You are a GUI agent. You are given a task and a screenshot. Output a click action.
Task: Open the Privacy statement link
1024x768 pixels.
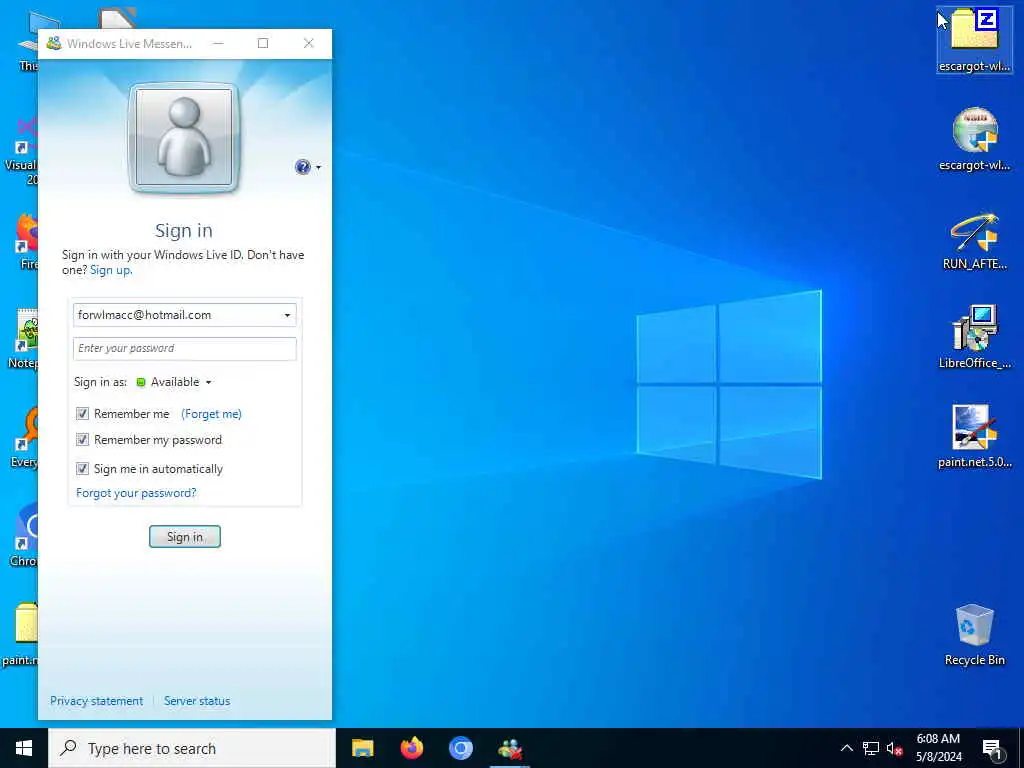tap(97, 701)
